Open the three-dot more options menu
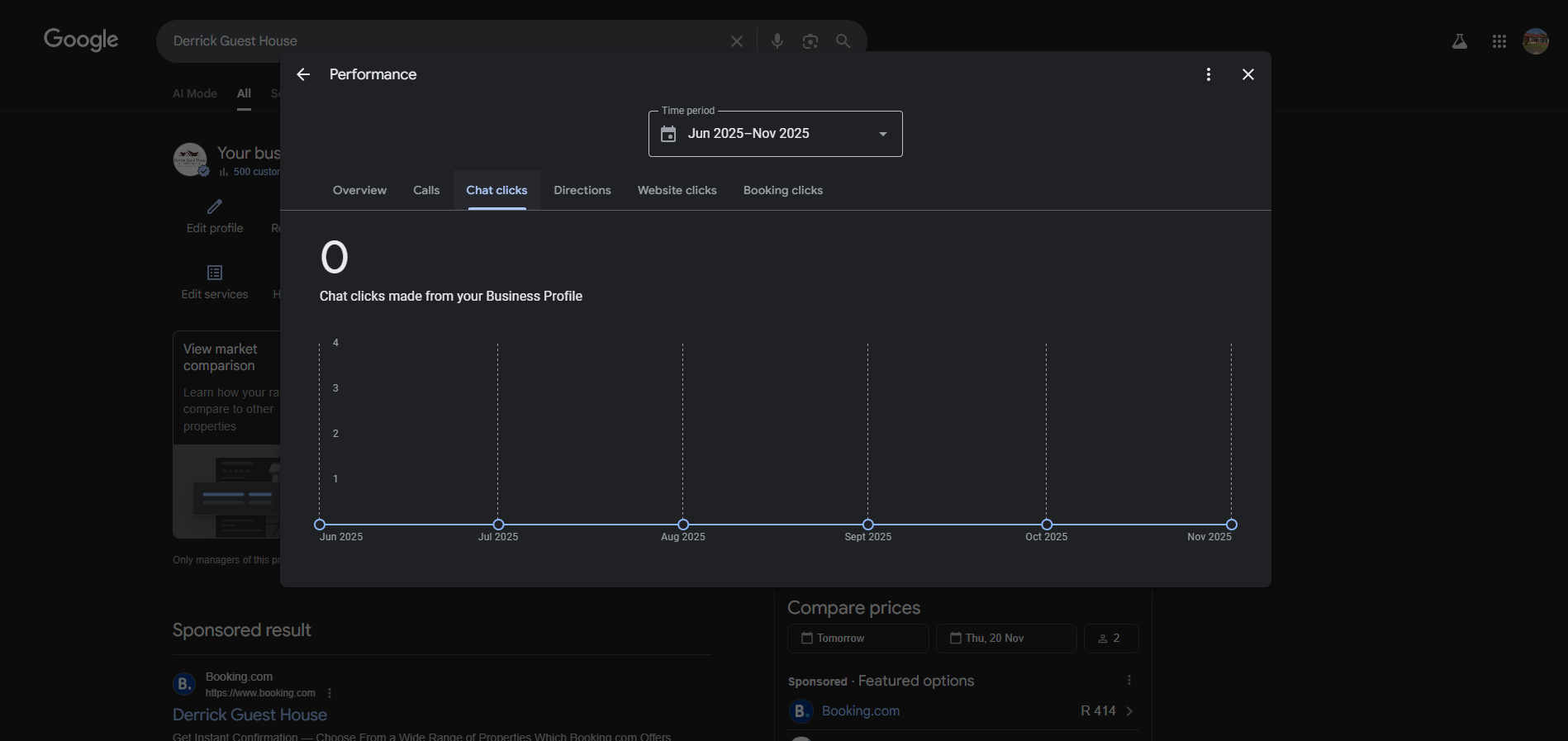Image resolution: width=1568 pixels, height=741 pixels. pos(1208,74)
